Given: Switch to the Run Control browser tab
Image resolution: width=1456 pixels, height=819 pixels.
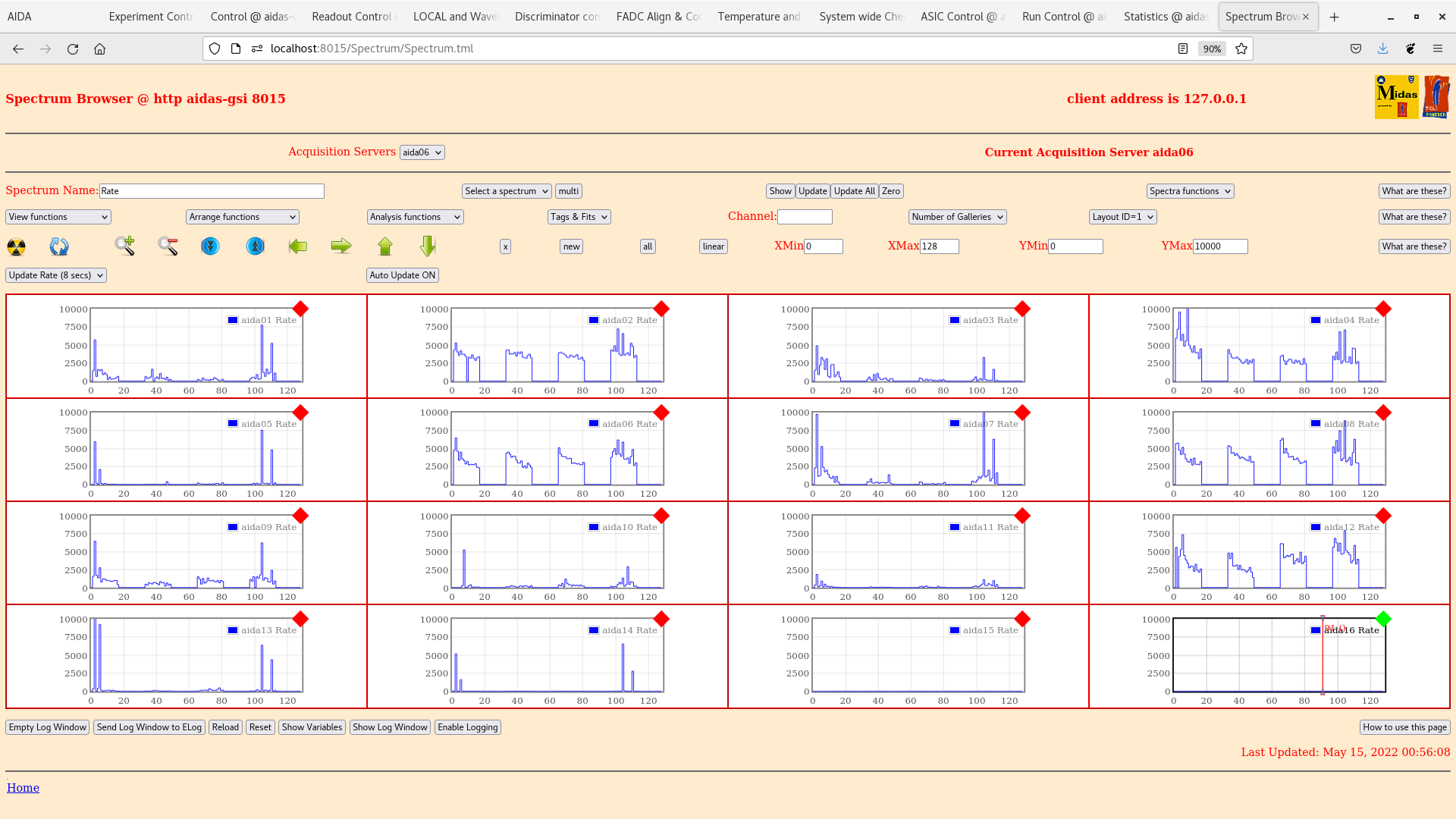Looking at the screenshot, I should (x=1063, y=17).
